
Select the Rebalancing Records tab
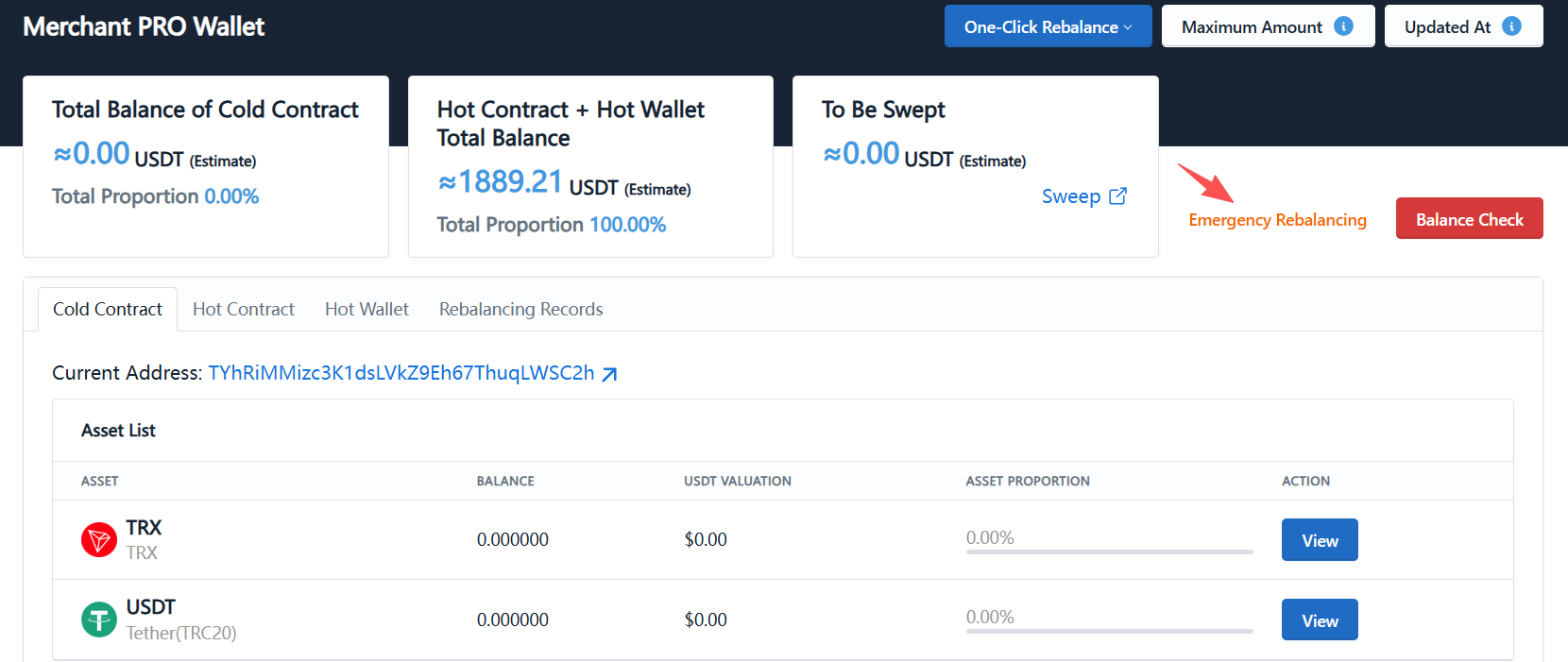click(520, 309)
